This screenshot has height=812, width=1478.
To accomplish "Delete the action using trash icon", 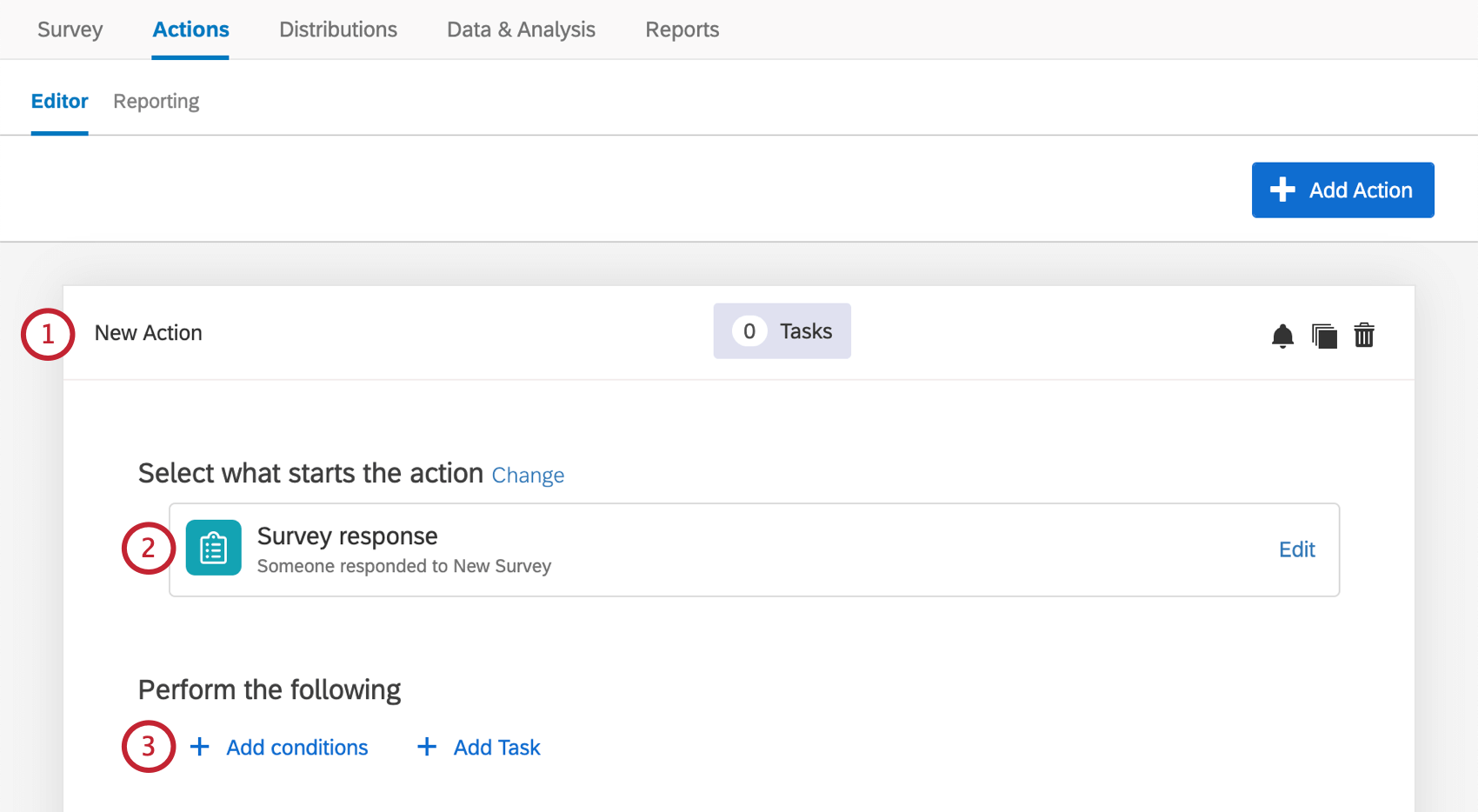I will coord(1364,335).
